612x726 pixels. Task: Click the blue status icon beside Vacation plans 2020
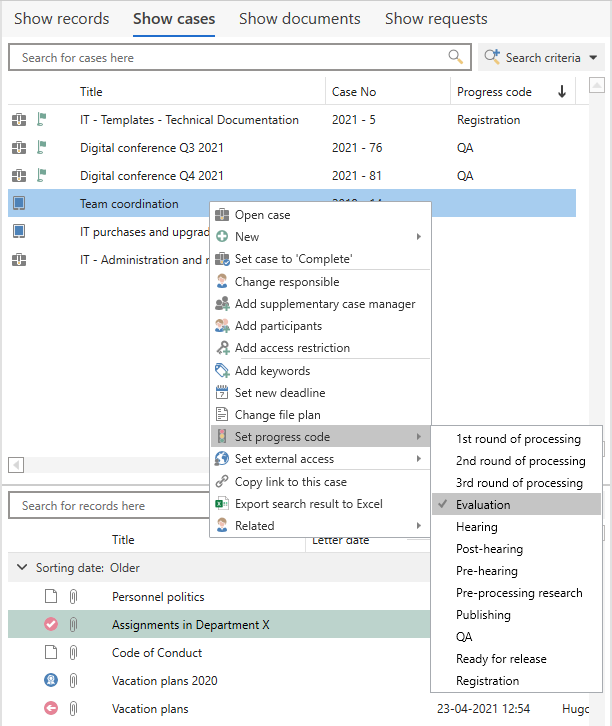51,681
